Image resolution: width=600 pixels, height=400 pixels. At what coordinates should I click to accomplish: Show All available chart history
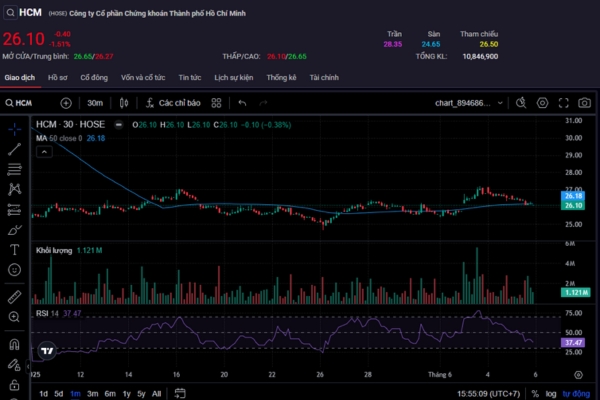(157, 393)
